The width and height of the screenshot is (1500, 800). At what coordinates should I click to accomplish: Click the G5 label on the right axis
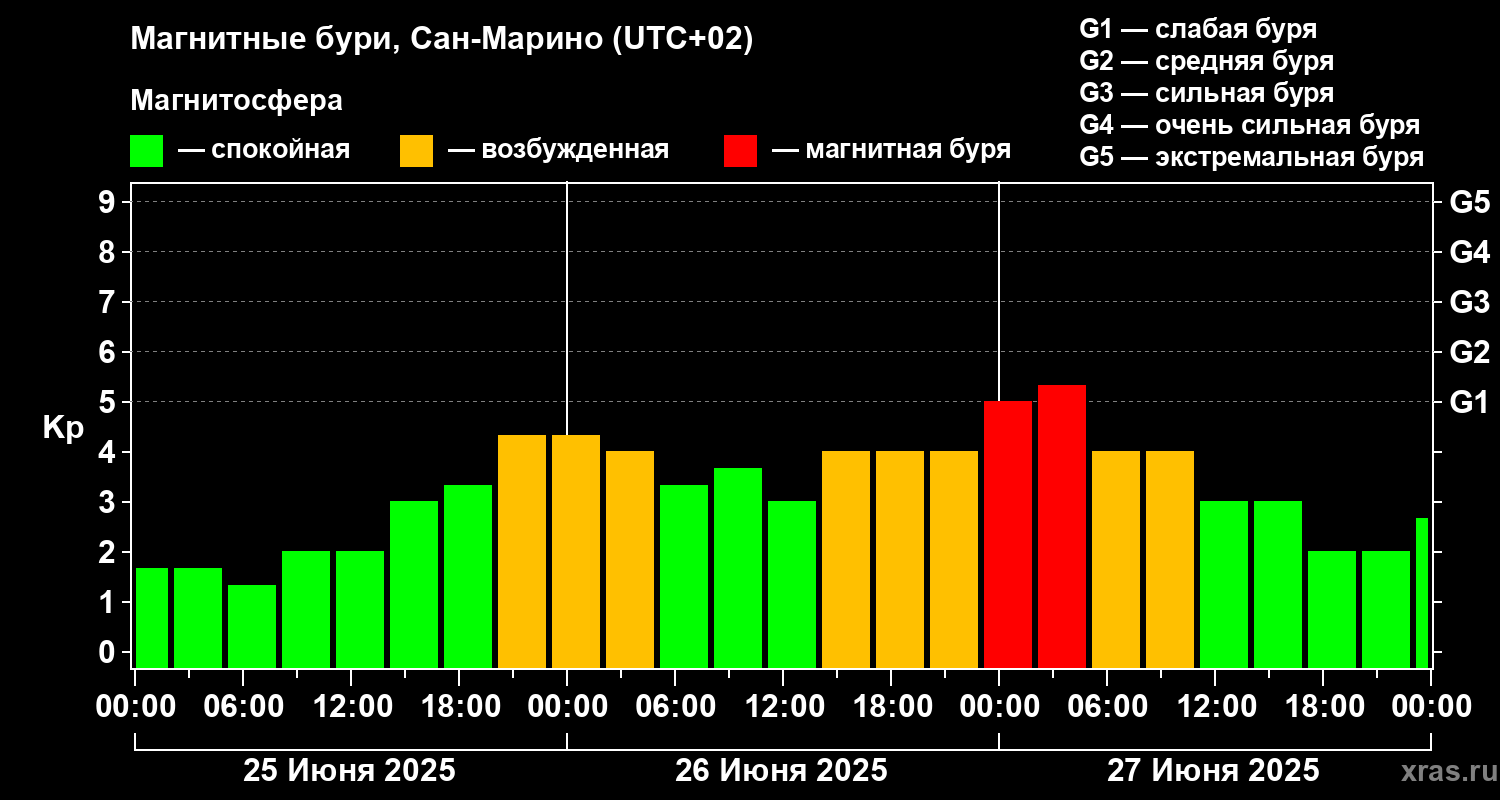[x=1469, y=202]
